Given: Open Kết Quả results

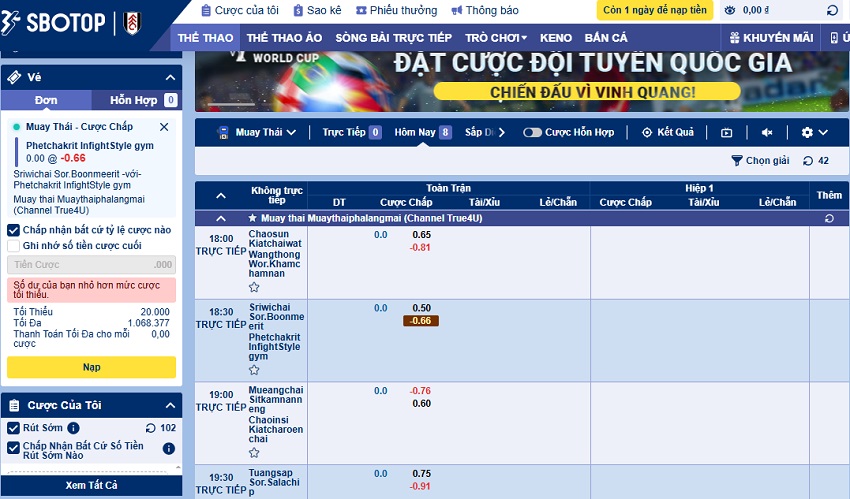Looking at the screenshot, I should [668, 132].
